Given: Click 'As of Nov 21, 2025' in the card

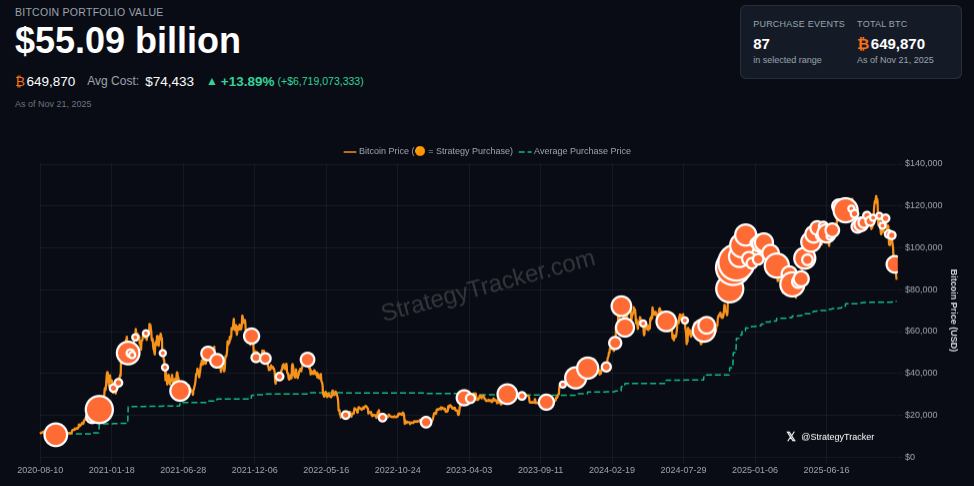Looking at the screenshot, I should click(x=895, y=60).
